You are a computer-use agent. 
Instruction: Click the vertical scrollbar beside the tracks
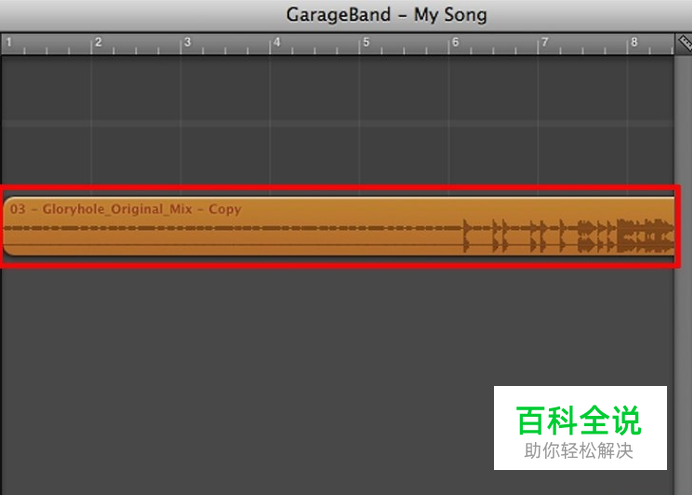(x=683, y=274)
